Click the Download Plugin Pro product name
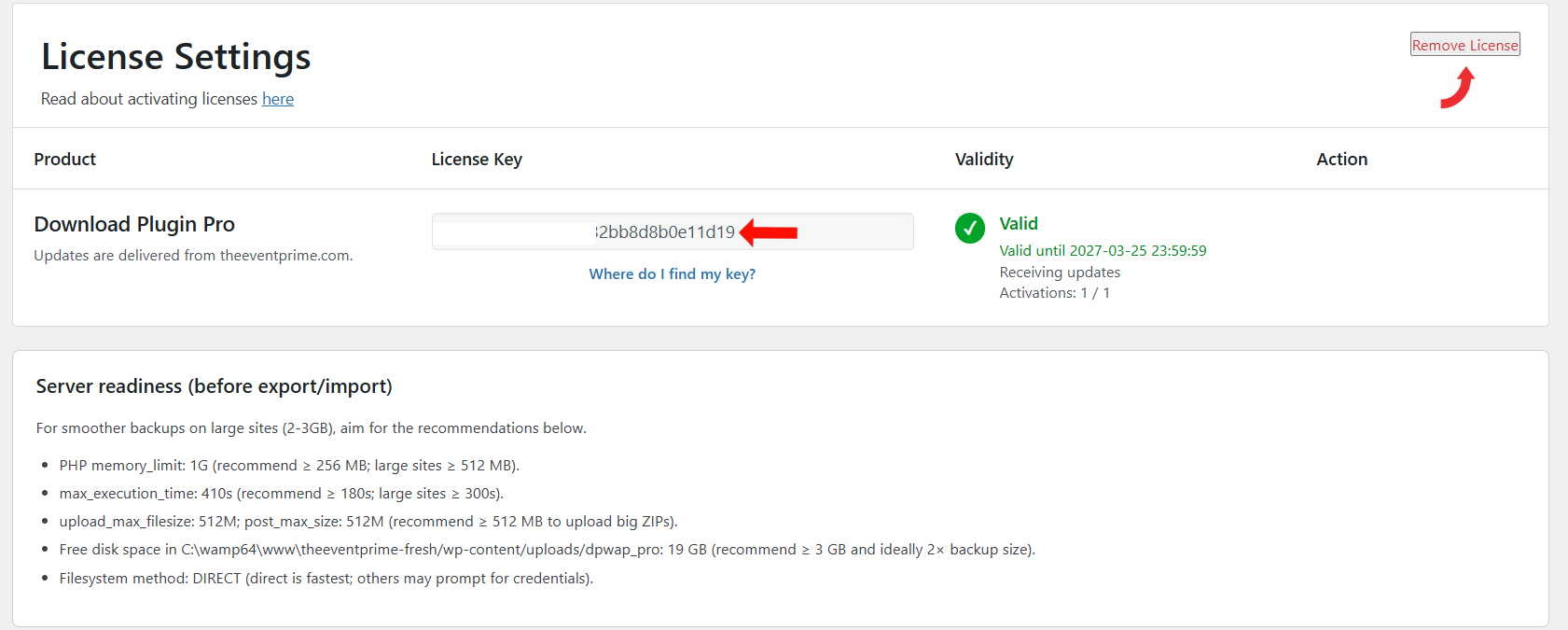1568x630 pixels. pos(134,224)
